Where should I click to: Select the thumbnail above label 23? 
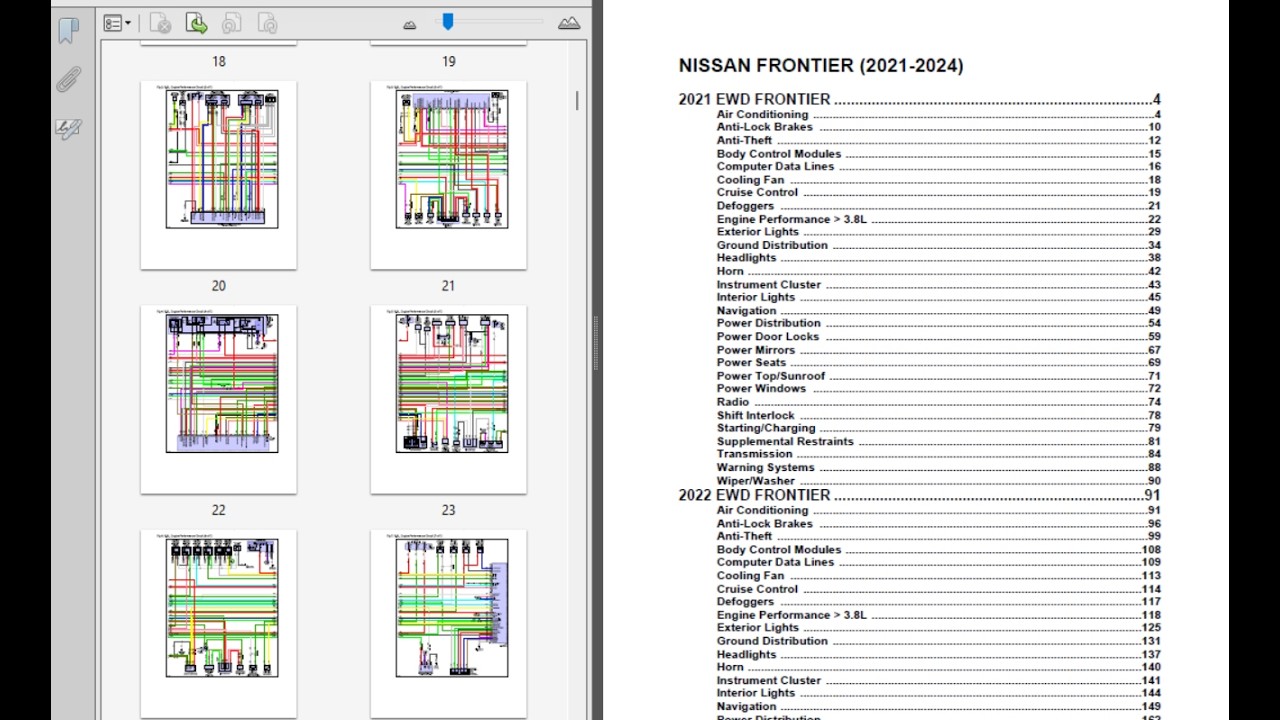click(448, 399)
